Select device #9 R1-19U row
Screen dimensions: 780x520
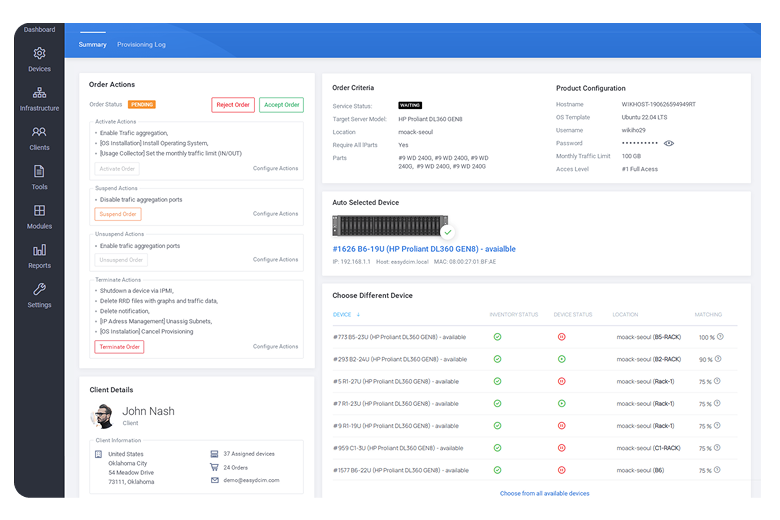point(535,426)
